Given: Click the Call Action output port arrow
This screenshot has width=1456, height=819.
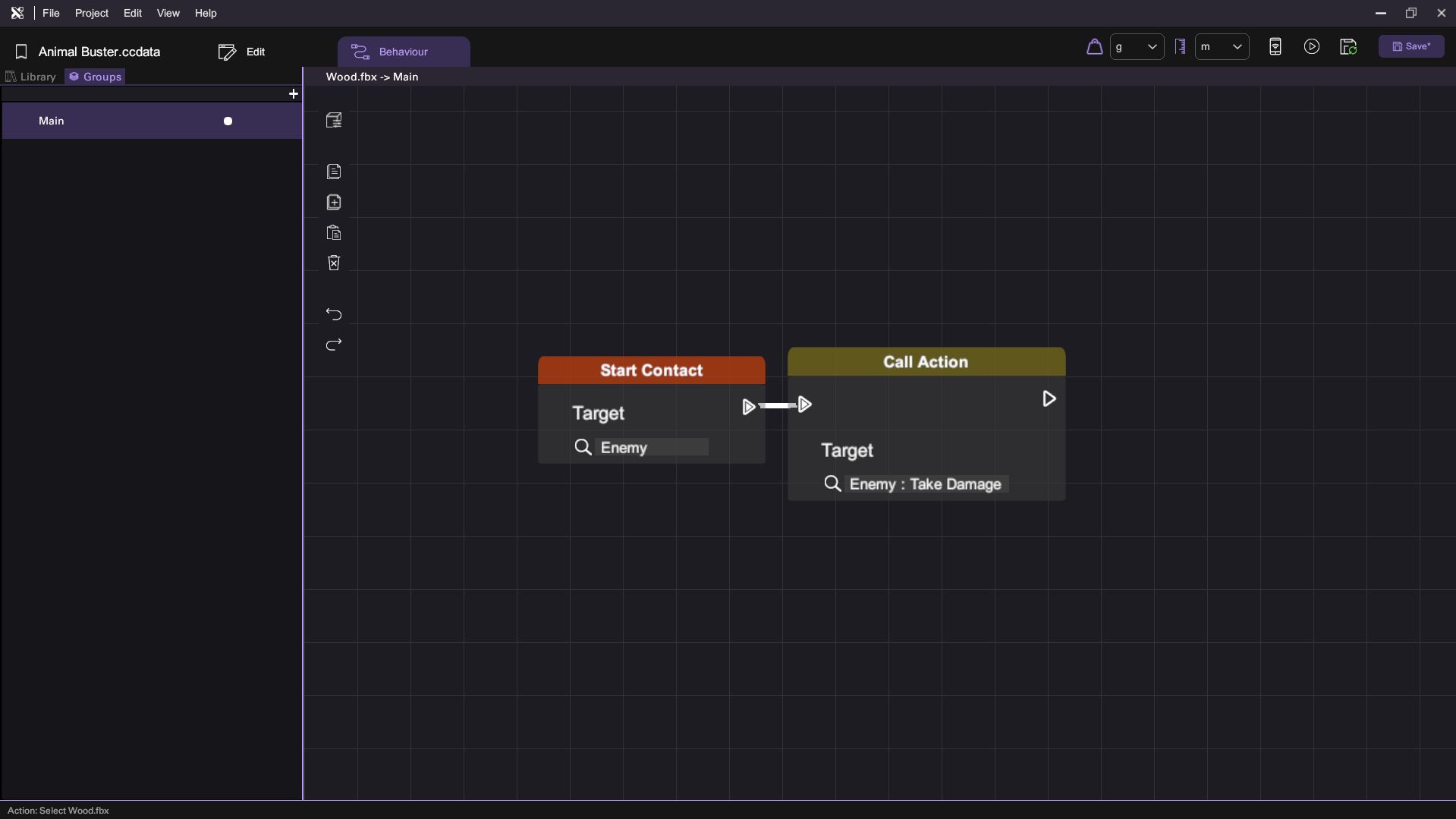Looking at the screenshot, I should 1049,399.
